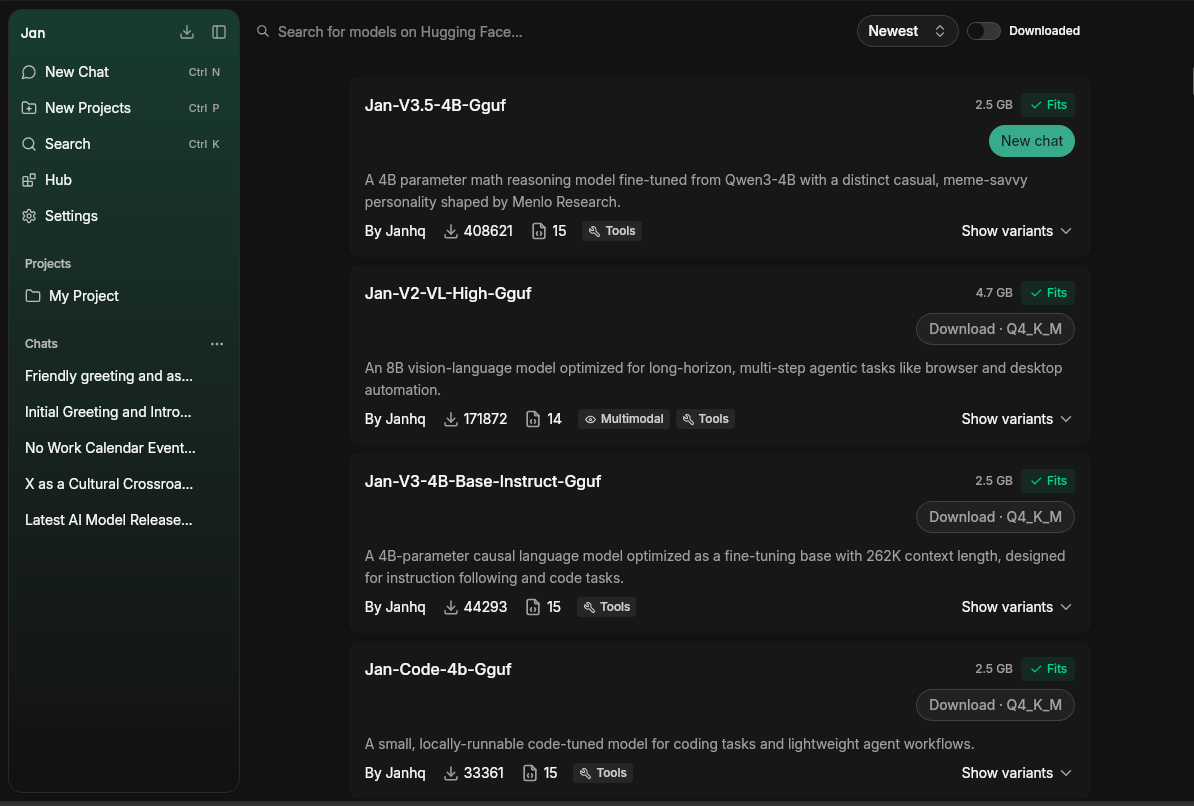Click the Settings gear icon
This screenshot has height=806, width=1194.
click(x=29, y=216)
